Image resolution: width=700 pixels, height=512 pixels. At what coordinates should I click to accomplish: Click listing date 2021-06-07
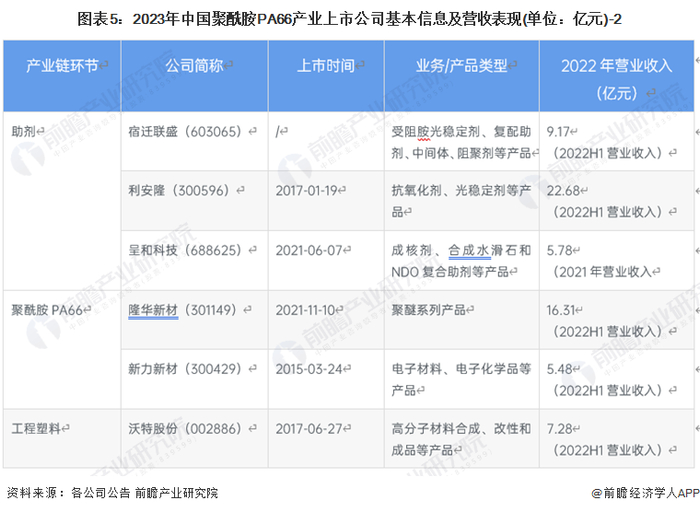[309, 250]
